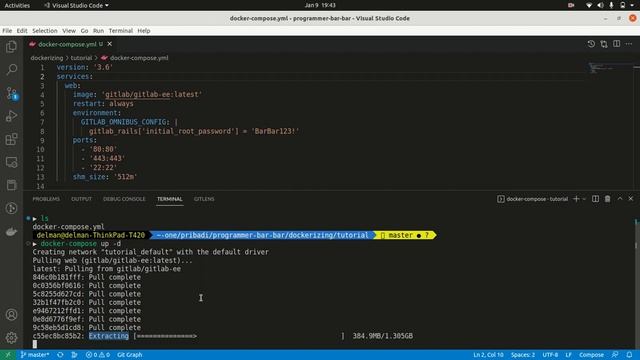Image resolution: width=640 pixels, height=360 pixels.
Task: Open Git Graph from status bar
Action: (130, 355)
